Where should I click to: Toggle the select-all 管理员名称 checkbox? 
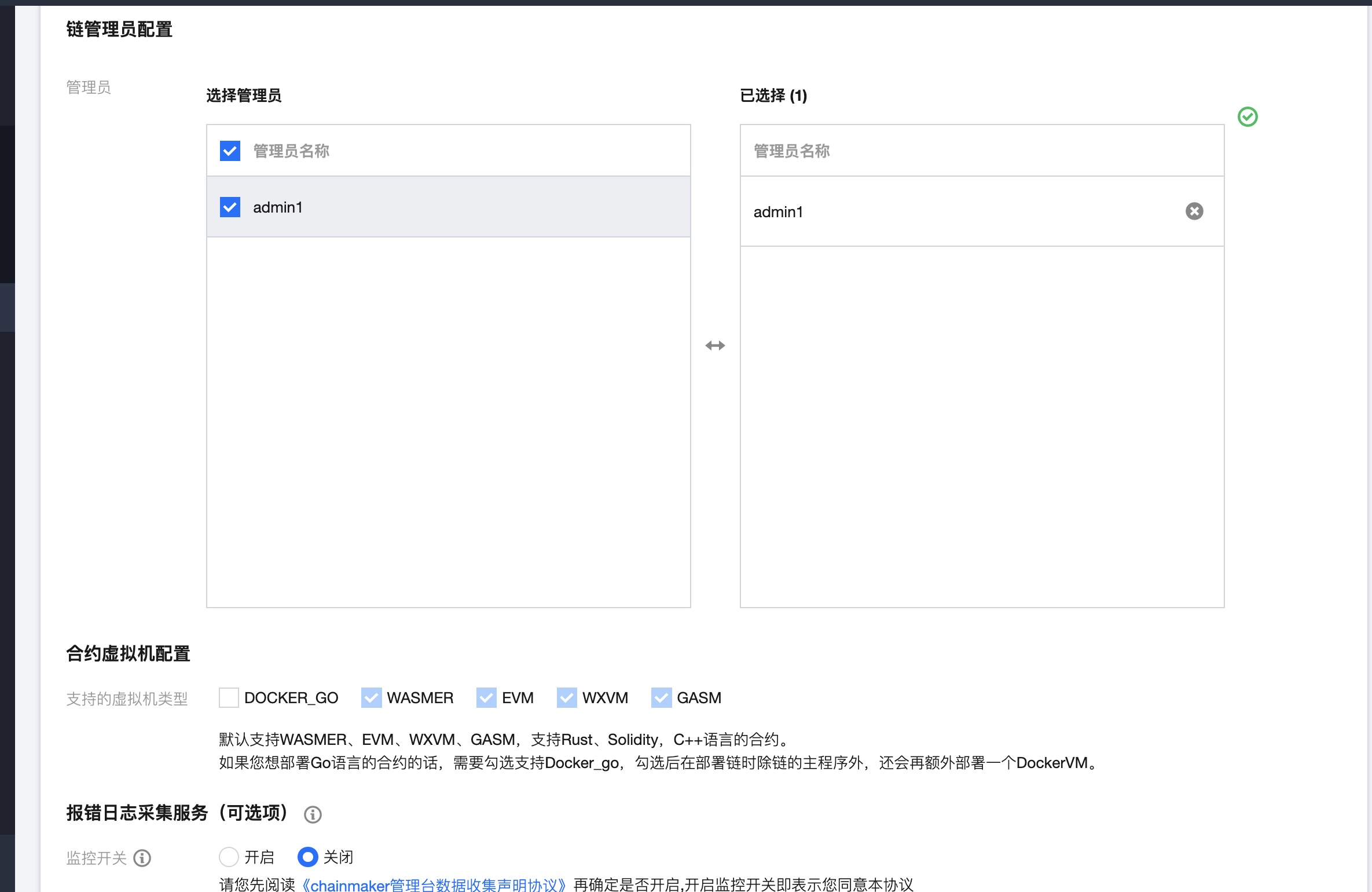point(230,151)
